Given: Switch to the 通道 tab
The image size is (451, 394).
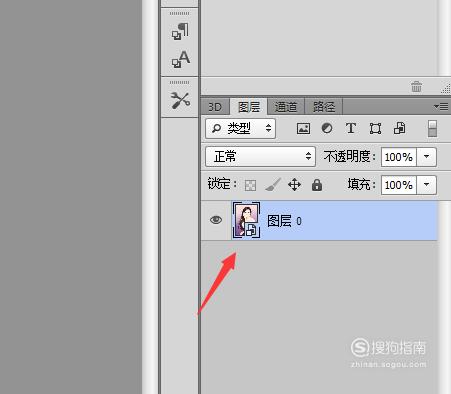Looking at the screenshot, I should 286,107.
